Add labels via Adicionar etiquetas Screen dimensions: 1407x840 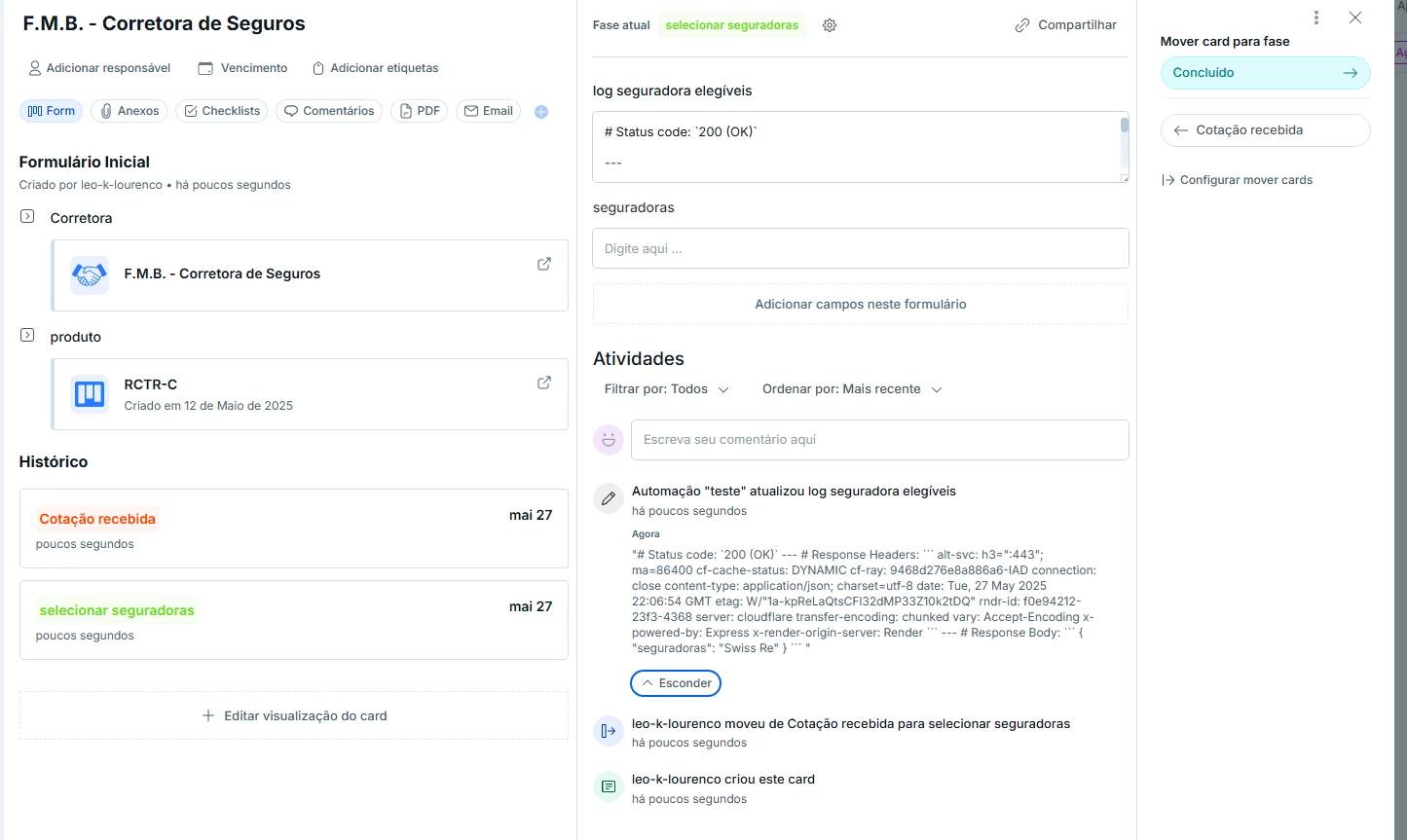coord(375,68)
